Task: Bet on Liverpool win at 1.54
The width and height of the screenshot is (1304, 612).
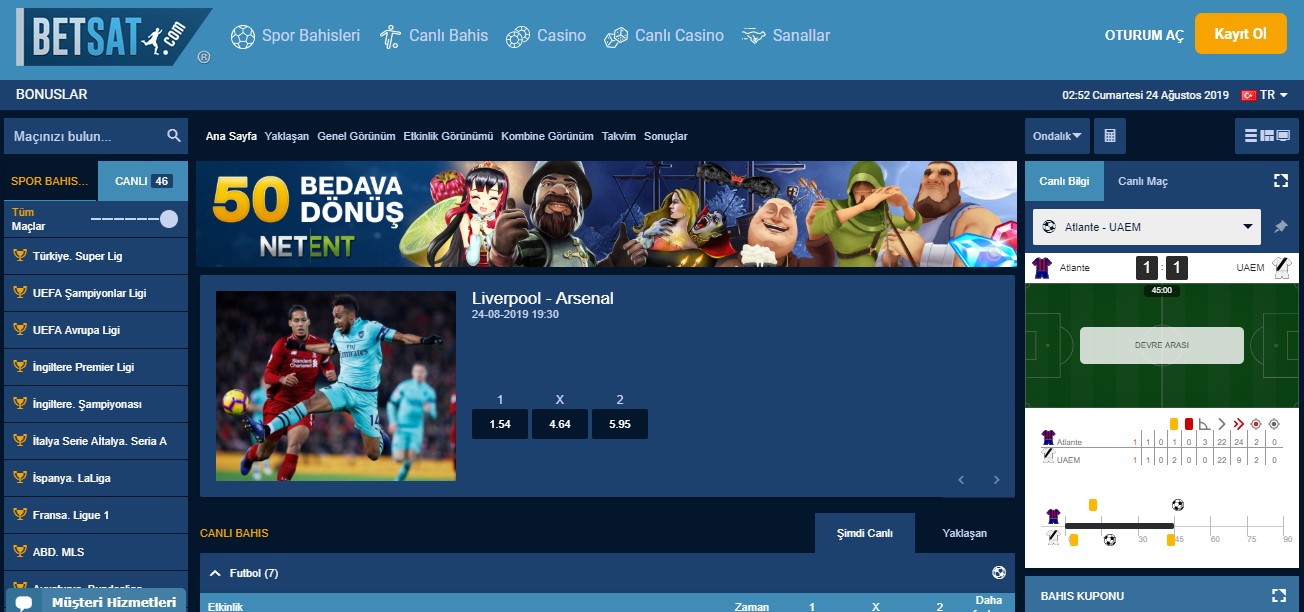Action: click(x=500, y=424)
